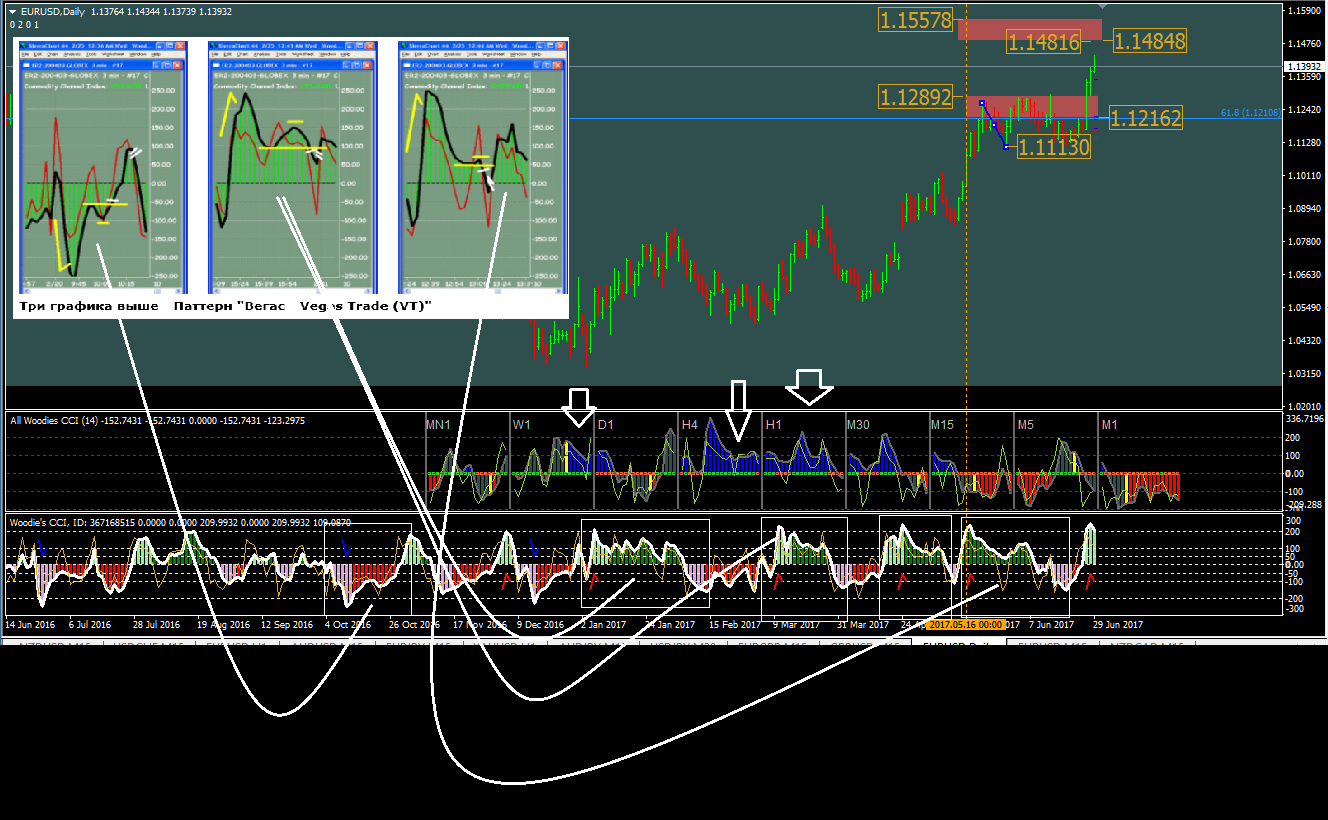Image resolution: width=1328 pixels, height=820 pixels.
Task: Click the 1.07800 price axis value
Action: pyautogui.click(x=1305, y=242)
